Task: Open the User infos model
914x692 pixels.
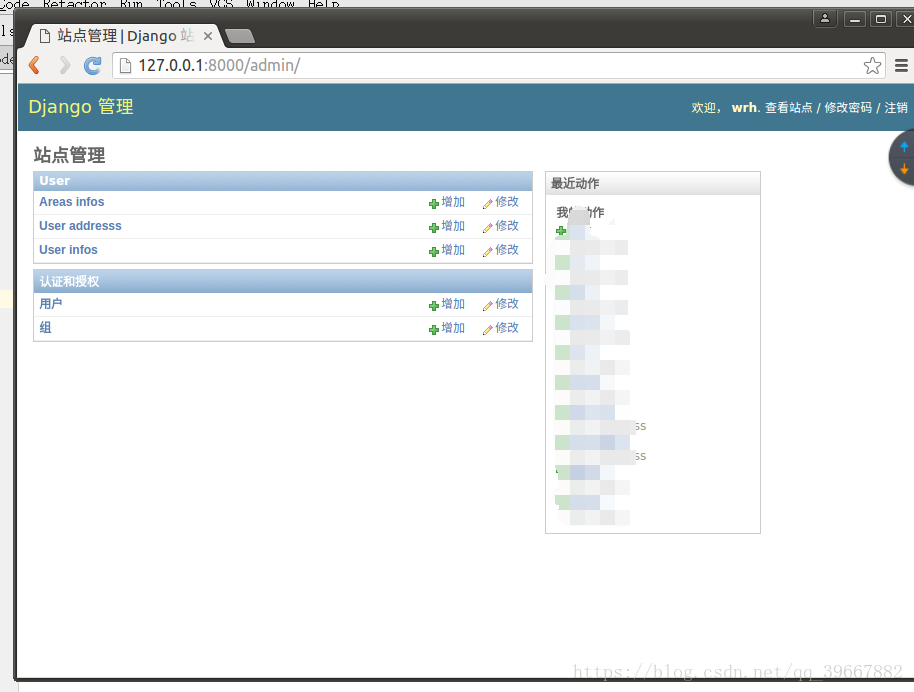Action: tap(68, 250)
